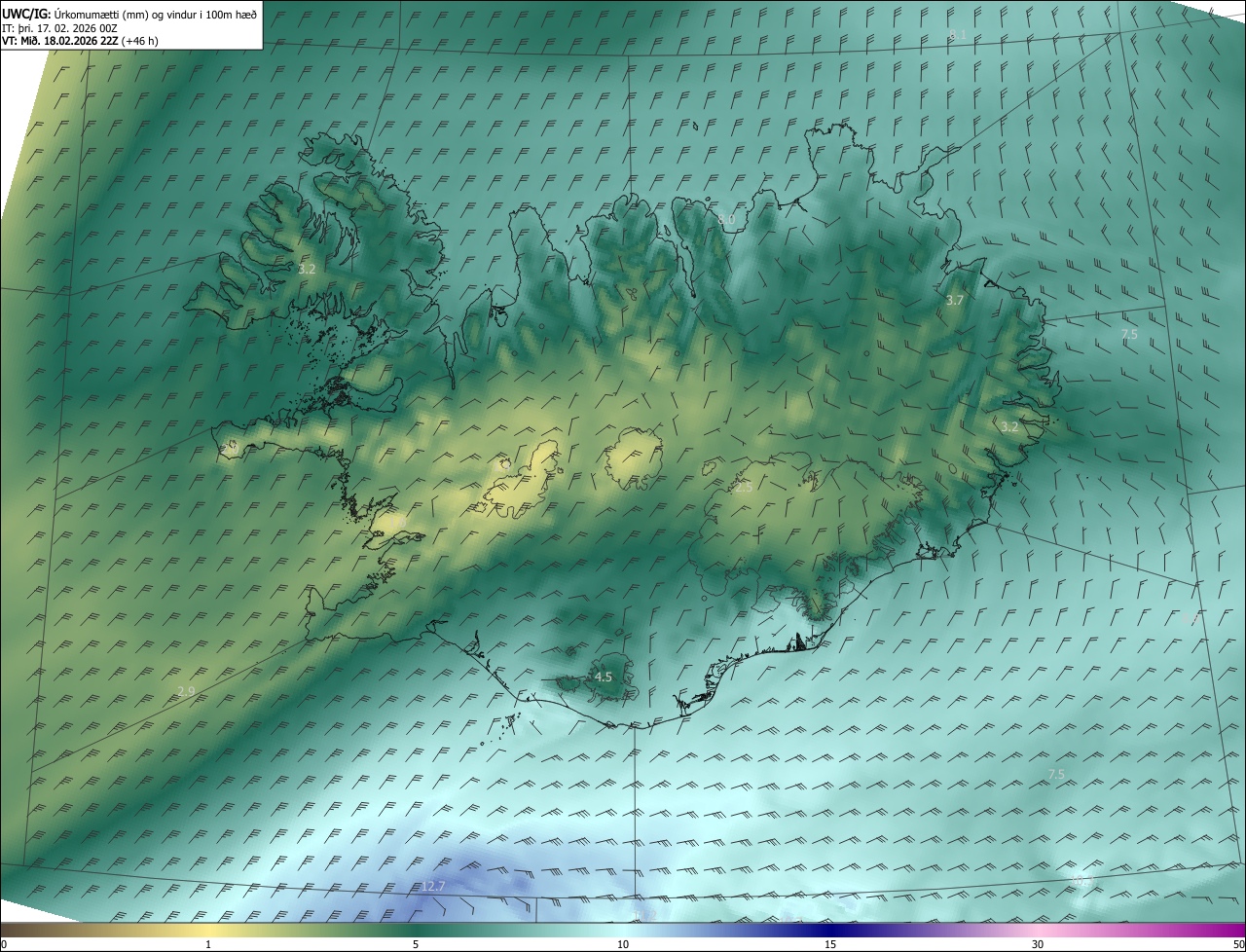Pick the pink color above the 30 tick
Screen dimensions: 1246x952
1038,931
